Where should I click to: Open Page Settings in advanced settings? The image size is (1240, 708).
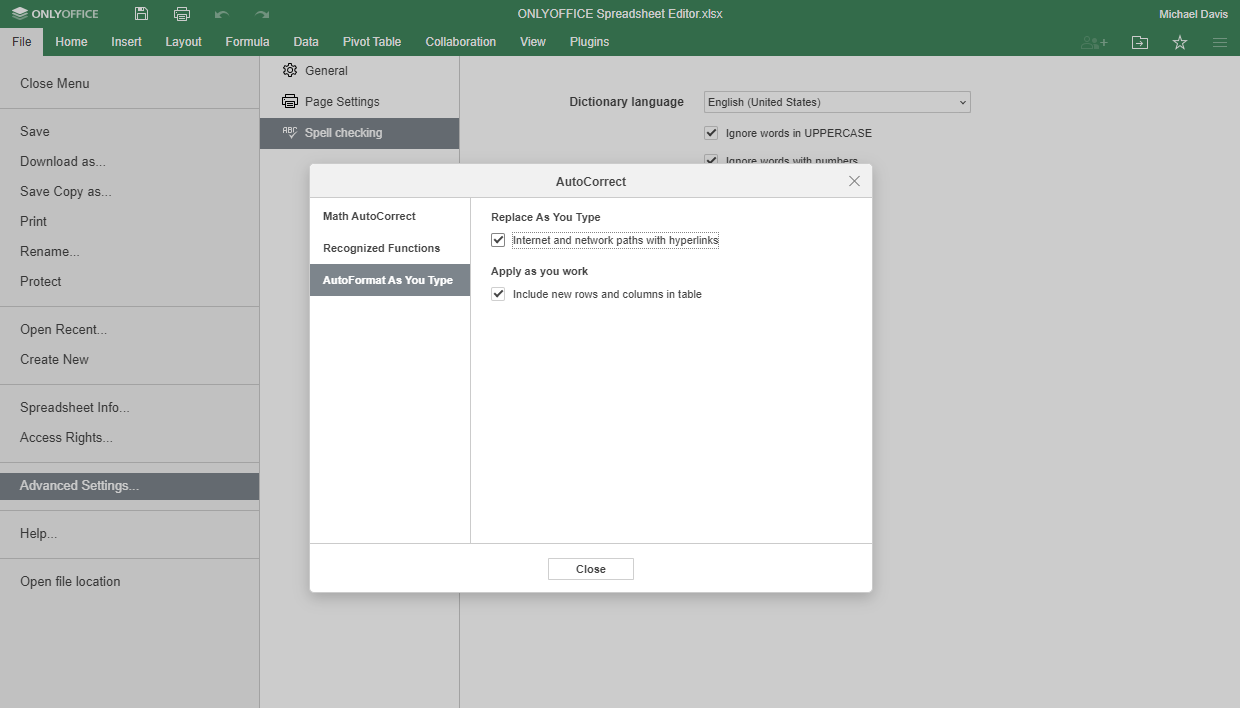[342, 101]
